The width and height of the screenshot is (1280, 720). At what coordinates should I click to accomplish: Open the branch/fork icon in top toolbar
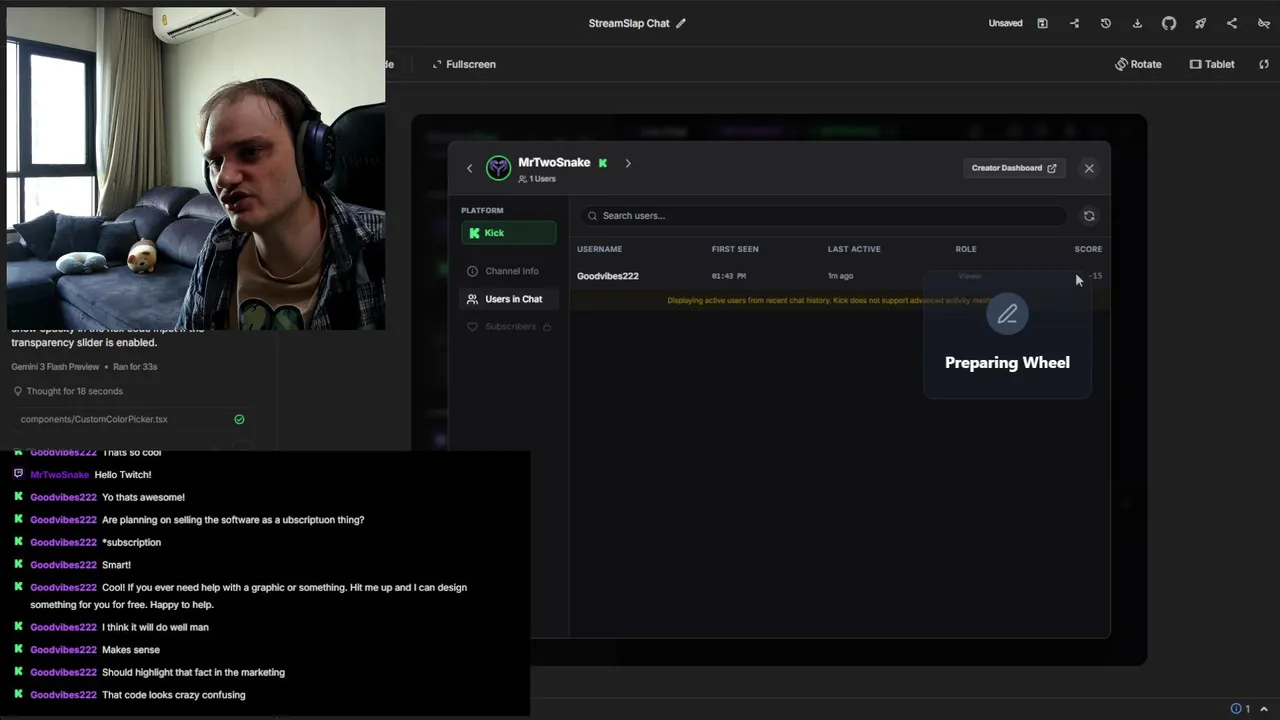point(1074,23)
